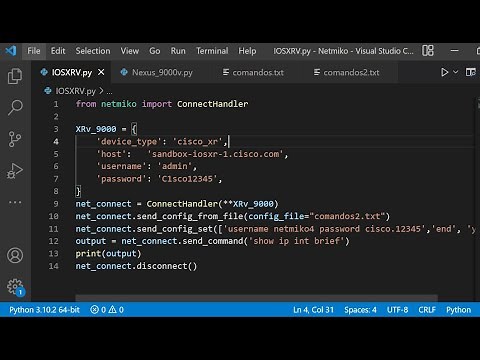This screenshot has width=480, height=360.
Task: Open the Selection menu
Action: click(93, 51)
